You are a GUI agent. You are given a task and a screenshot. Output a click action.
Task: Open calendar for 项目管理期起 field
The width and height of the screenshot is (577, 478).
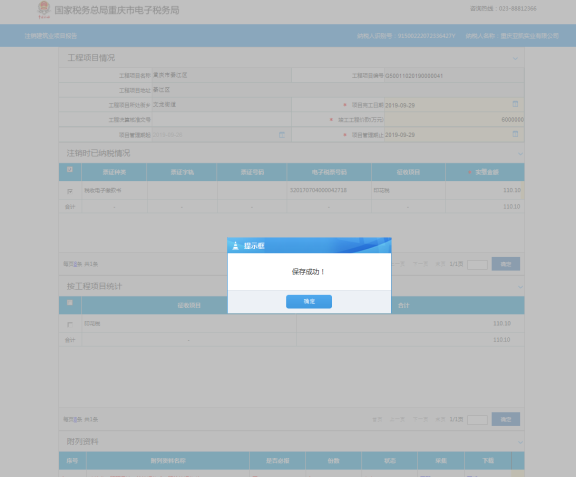[x=282, y=135]
